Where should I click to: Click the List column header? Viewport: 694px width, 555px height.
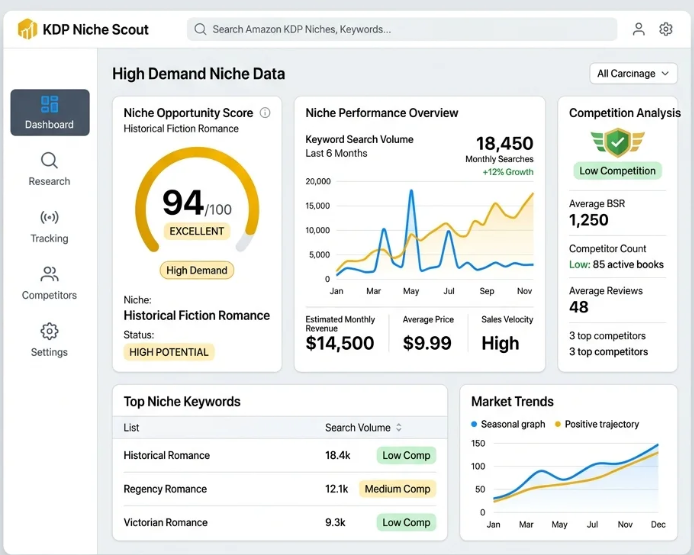pyautogui.click(x=131, y=428)
